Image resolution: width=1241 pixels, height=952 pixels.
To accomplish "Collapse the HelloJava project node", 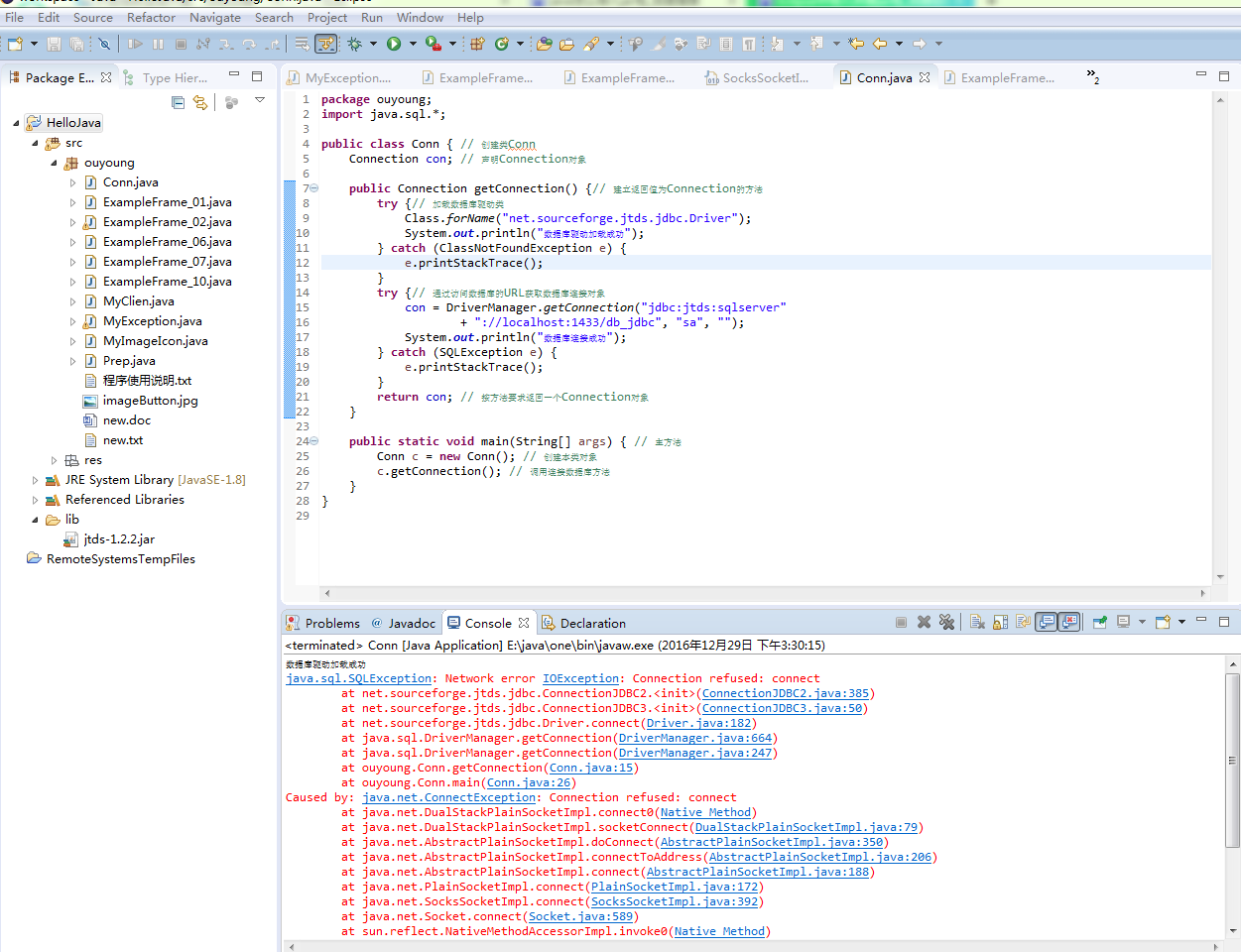I will (16, 123).
